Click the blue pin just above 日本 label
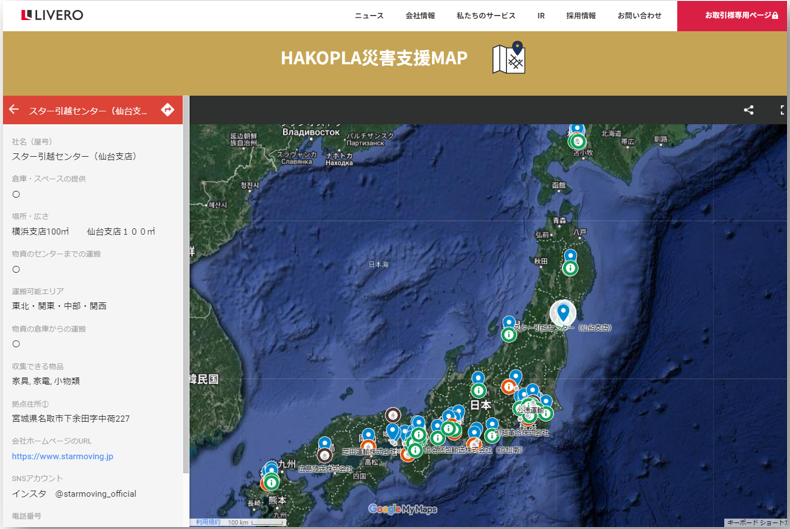The height and width of the screenshot is (529, 790). coord(478,377)
